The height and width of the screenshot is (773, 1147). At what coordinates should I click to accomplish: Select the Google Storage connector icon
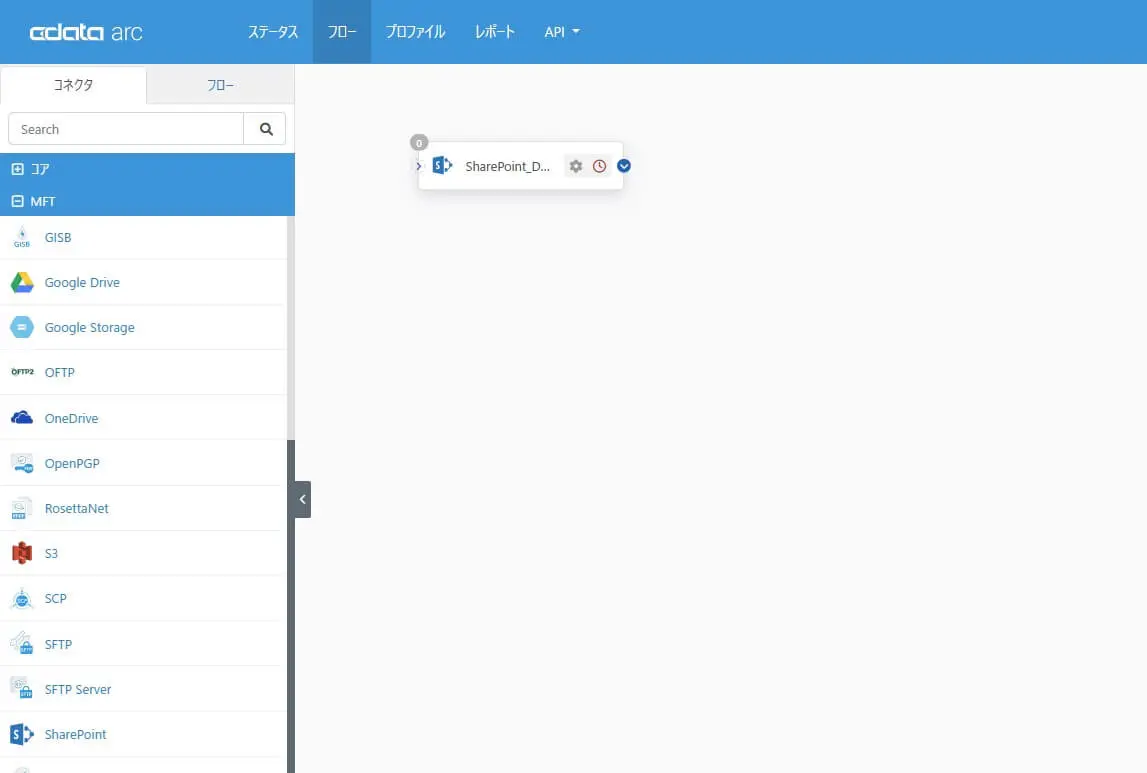[x=22, y=328]
